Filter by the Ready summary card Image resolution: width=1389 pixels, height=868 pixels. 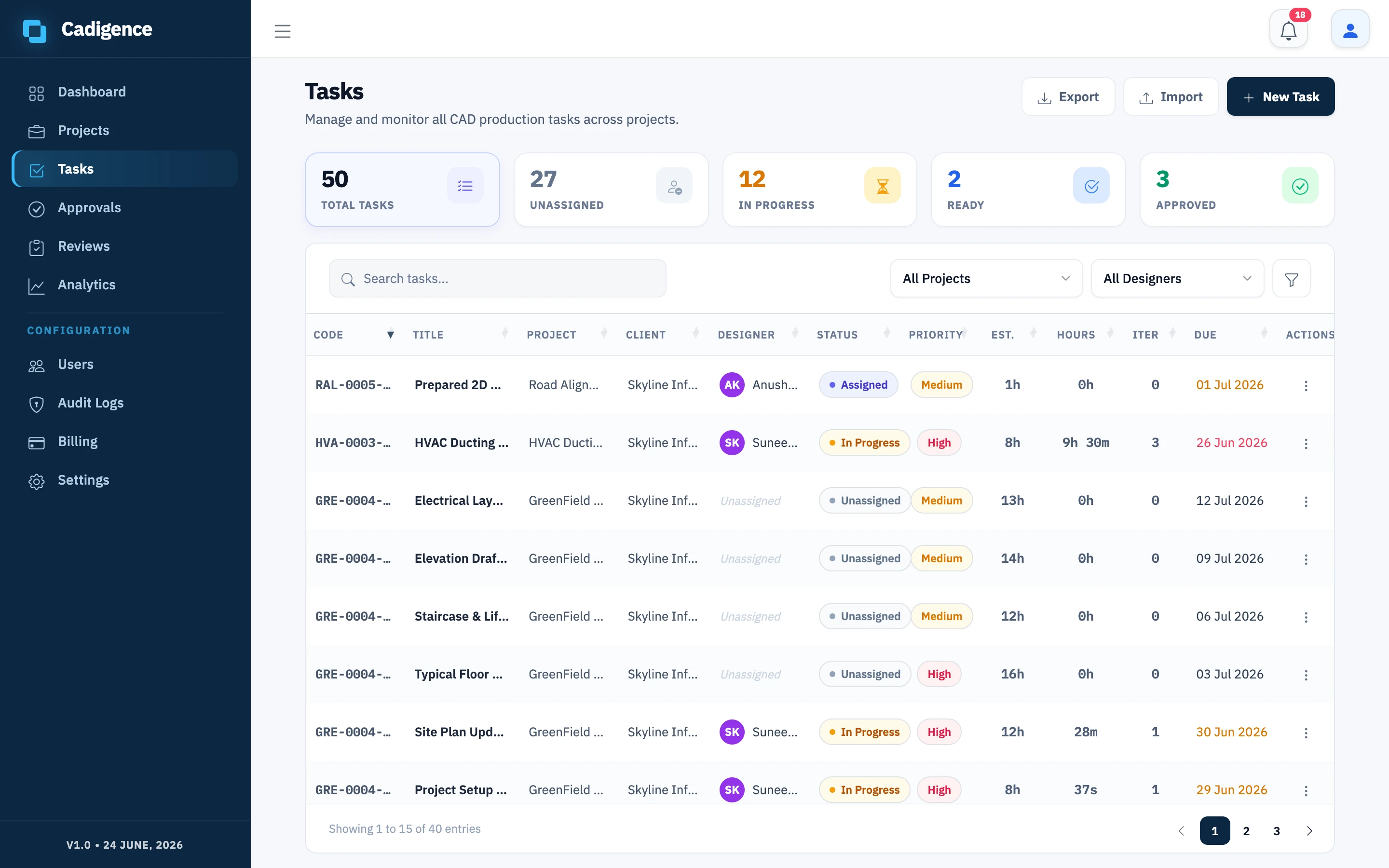pyautogui.click(x=1028, y=190)
